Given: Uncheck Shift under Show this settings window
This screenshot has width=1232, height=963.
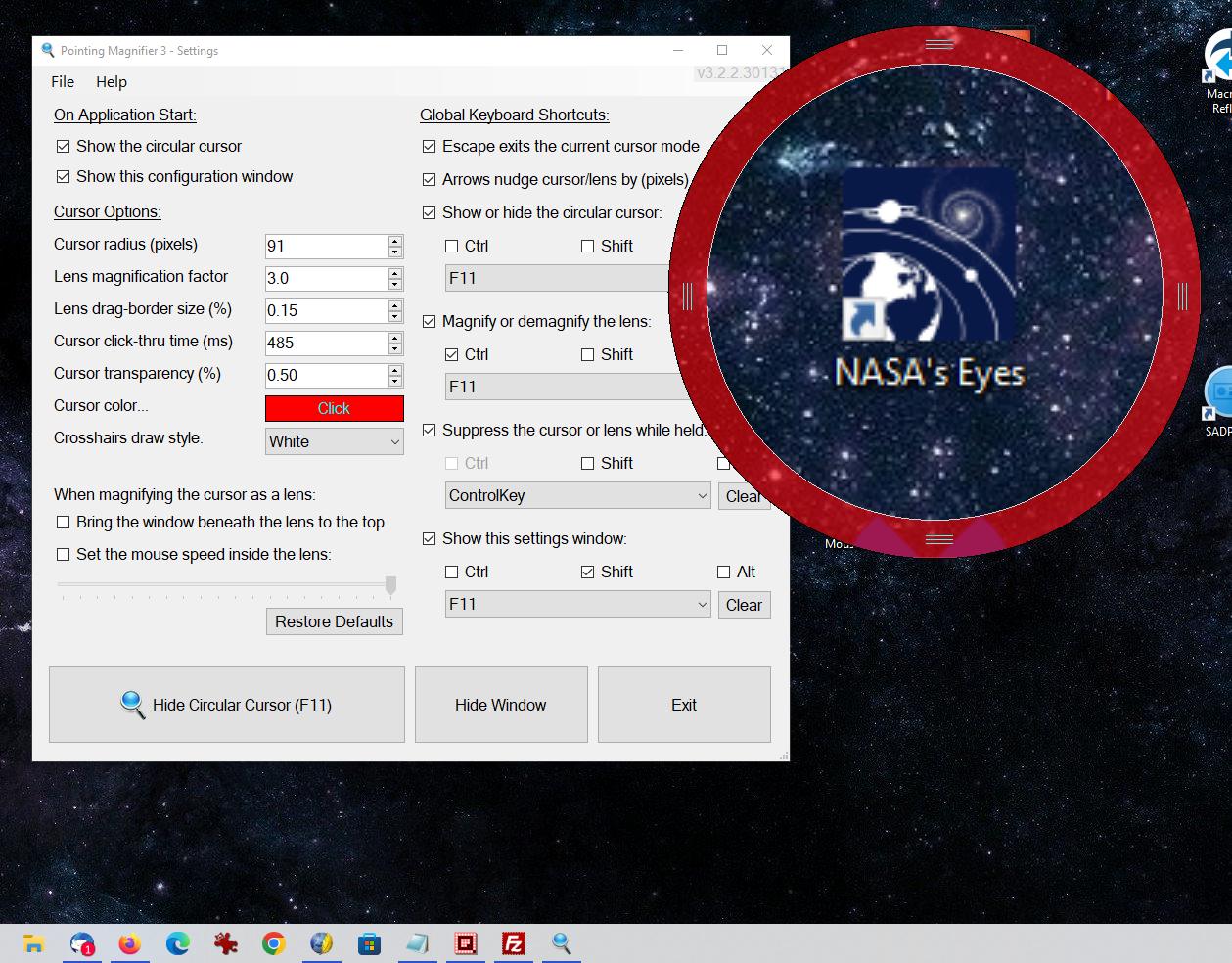Looking at the screenshot, I should tap(587, 572).
